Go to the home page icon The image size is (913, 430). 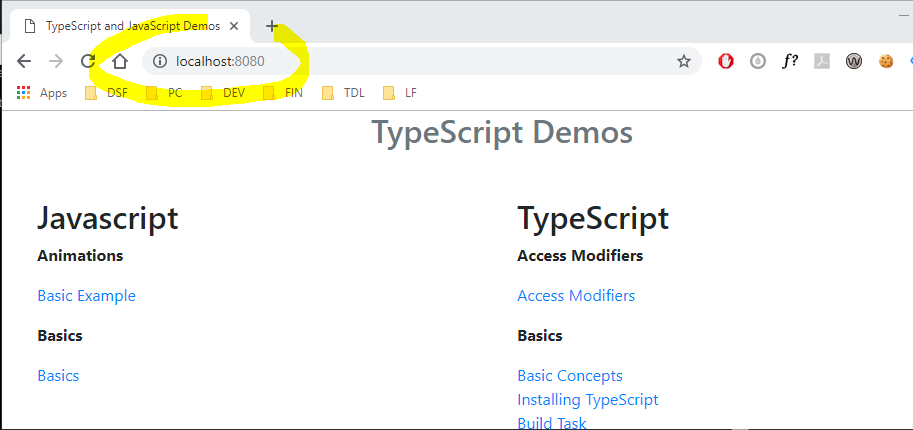(x=120, y=61)
